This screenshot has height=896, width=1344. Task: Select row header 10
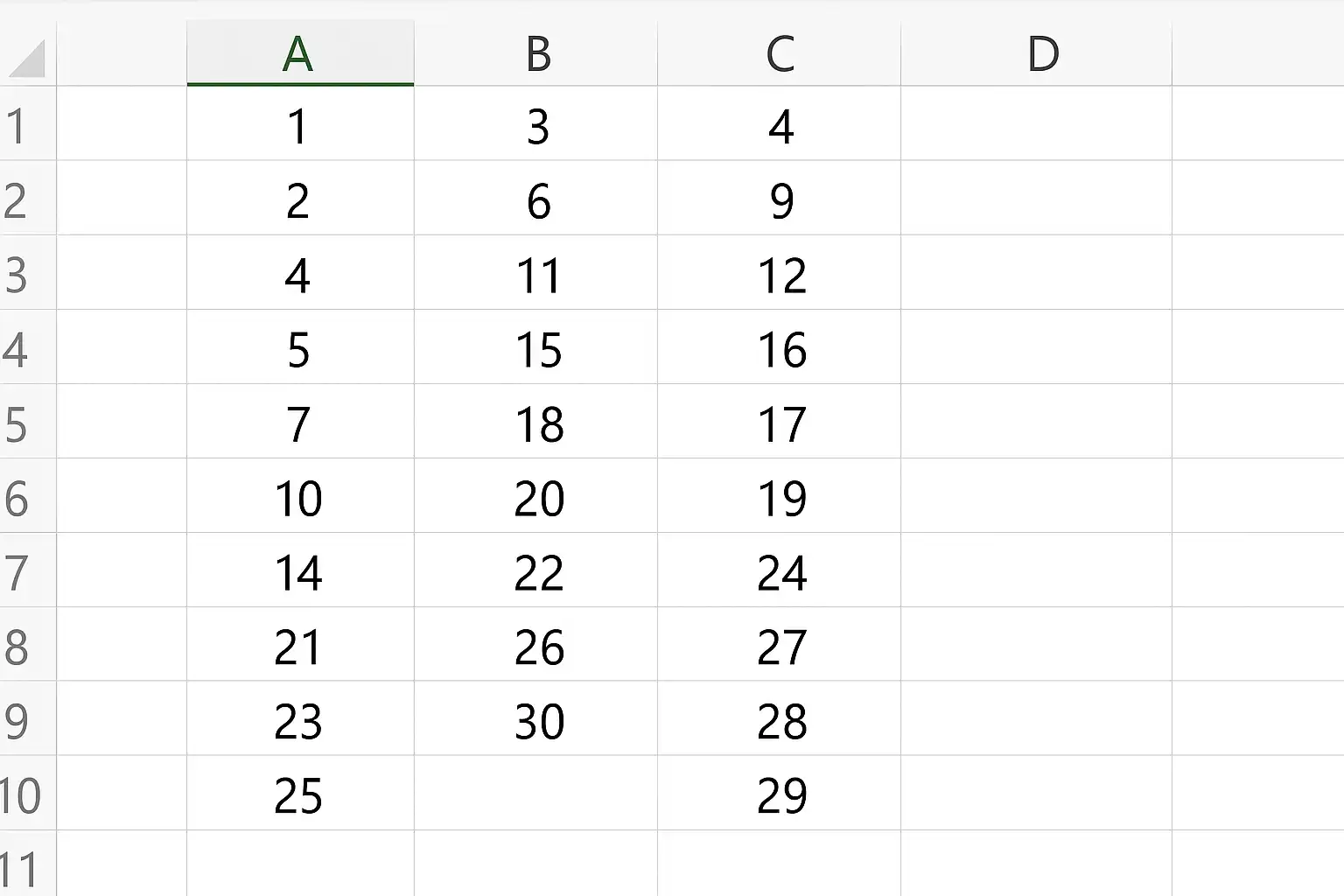coord(26,796)
